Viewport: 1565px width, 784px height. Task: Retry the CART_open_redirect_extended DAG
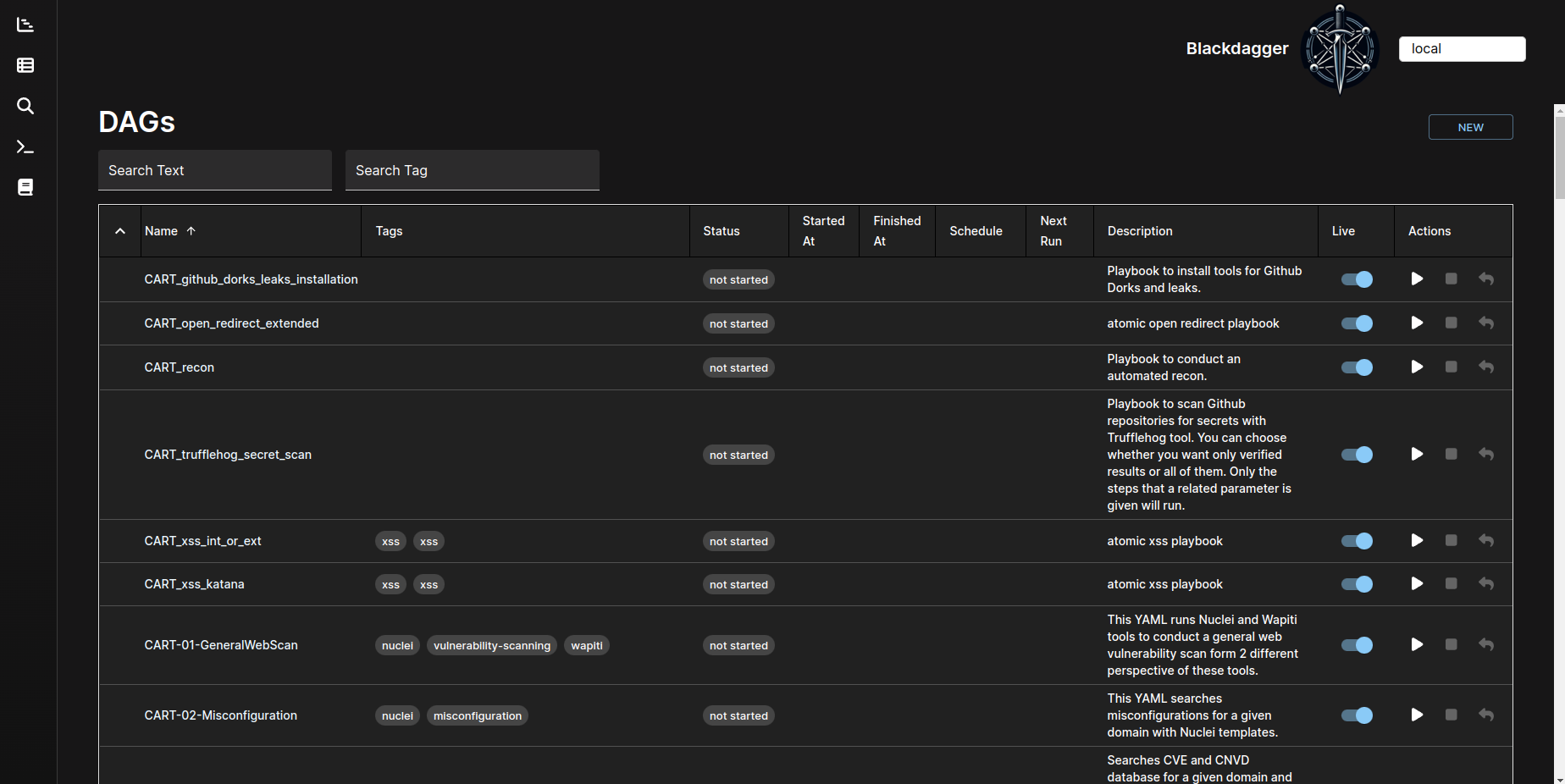tap(1486, 323)
